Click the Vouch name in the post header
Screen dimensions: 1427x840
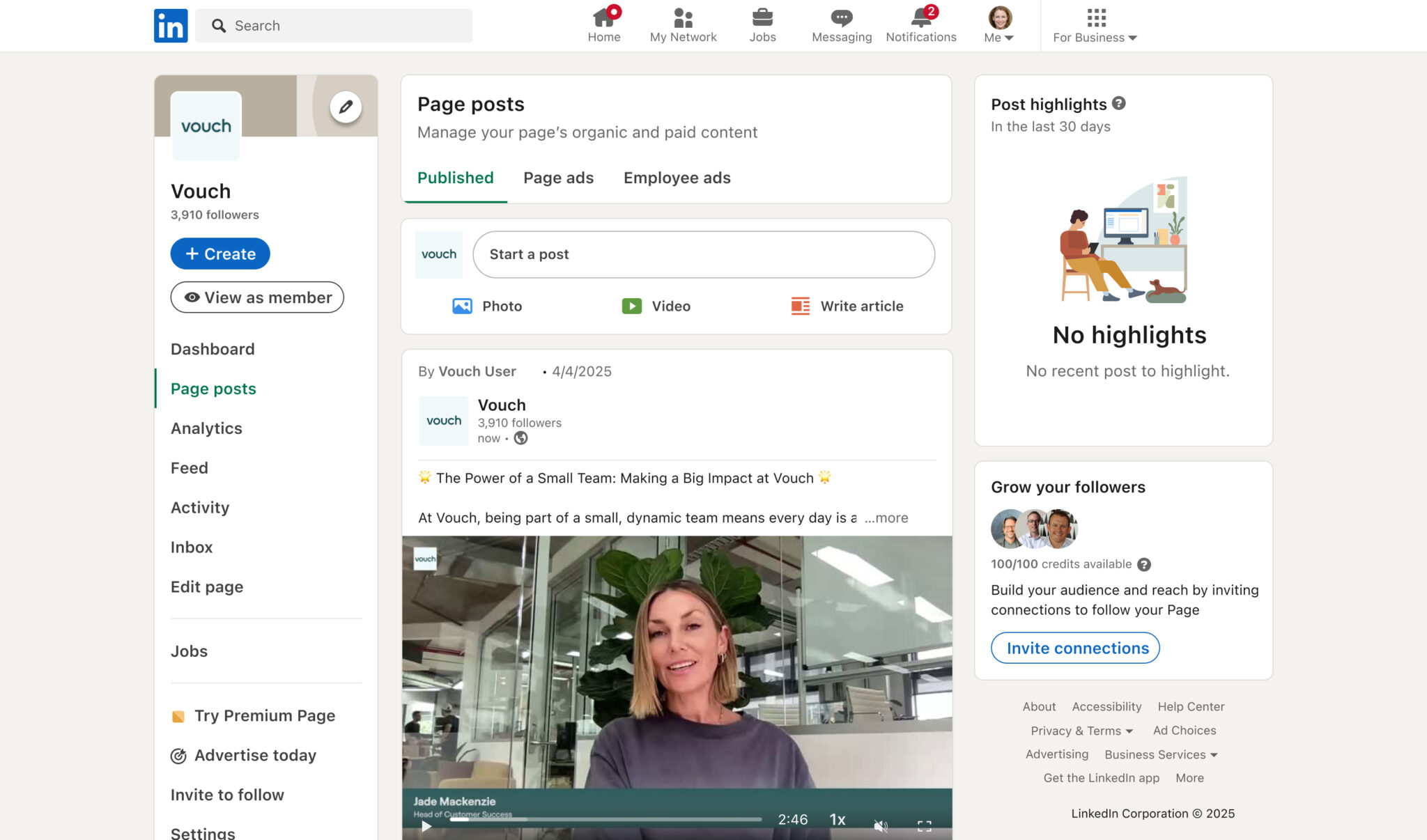click(502, 405)
